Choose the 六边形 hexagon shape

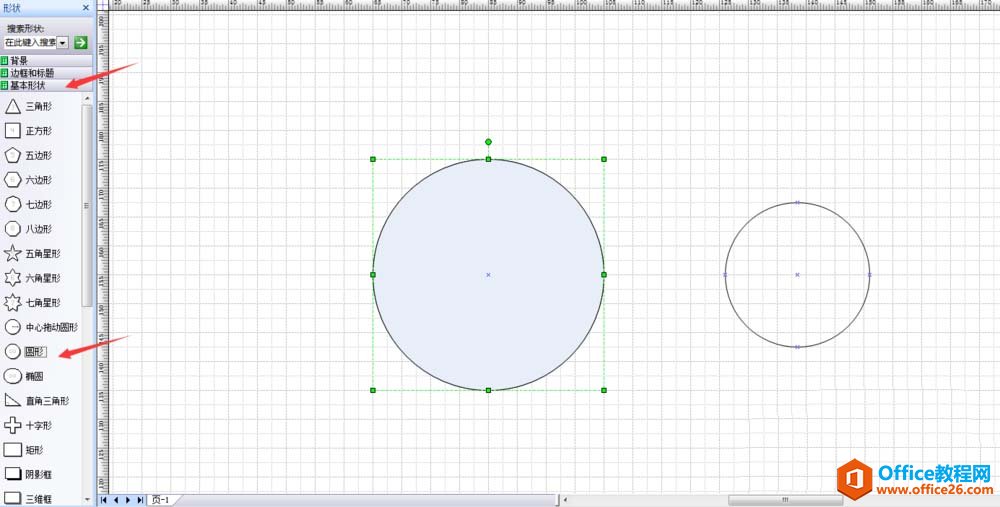pyautogui.click(x=28, y=180)
